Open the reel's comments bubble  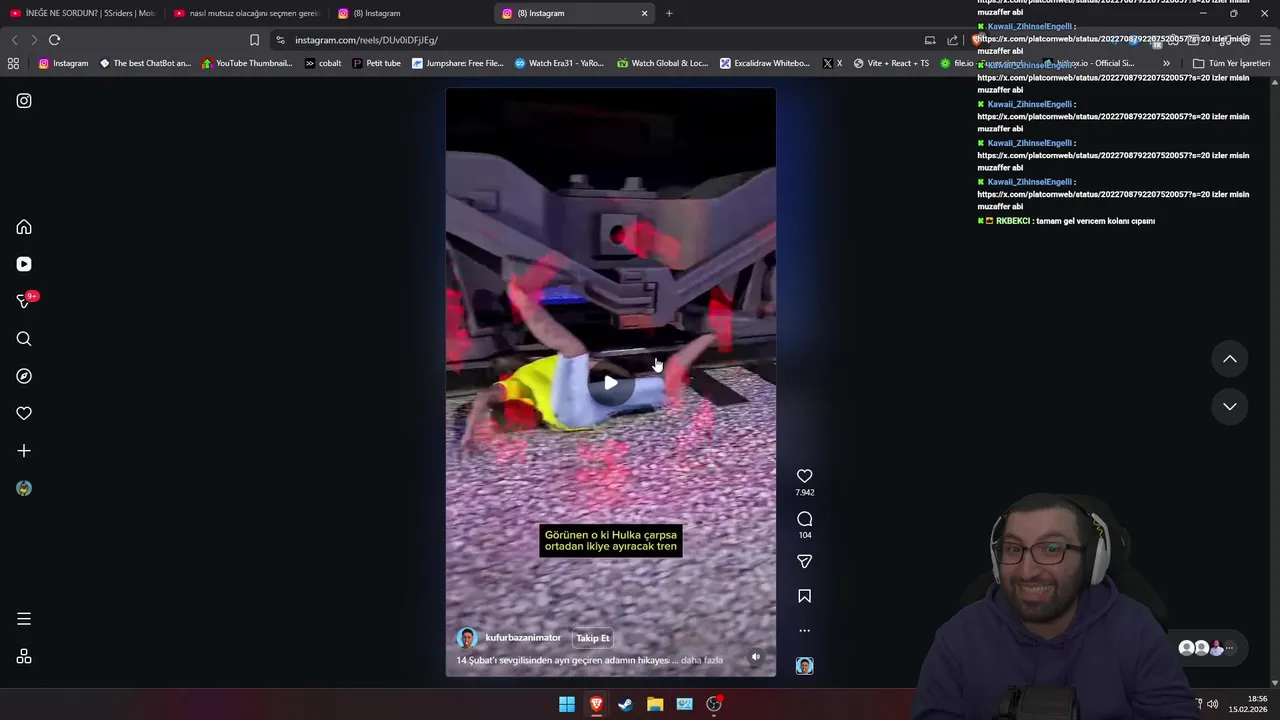(x=804, y=519)
